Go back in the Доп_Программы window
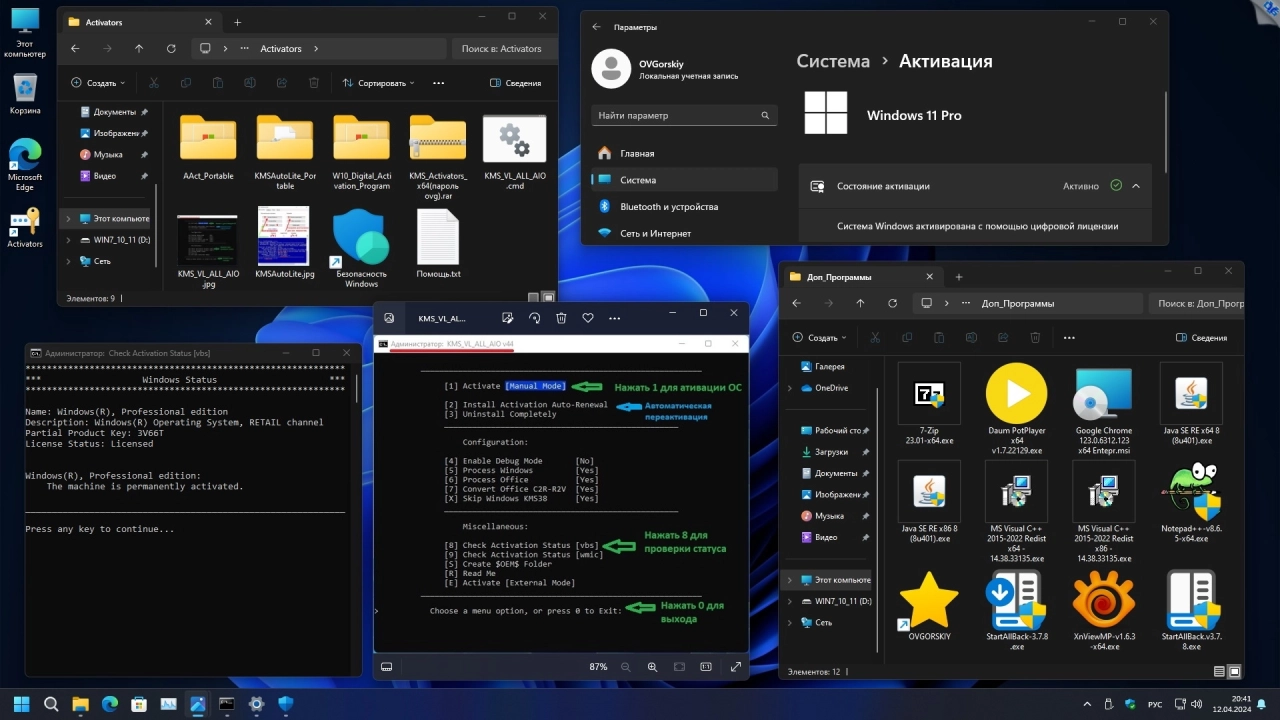This screenshot has width=1280, height=720. (797, 303)
